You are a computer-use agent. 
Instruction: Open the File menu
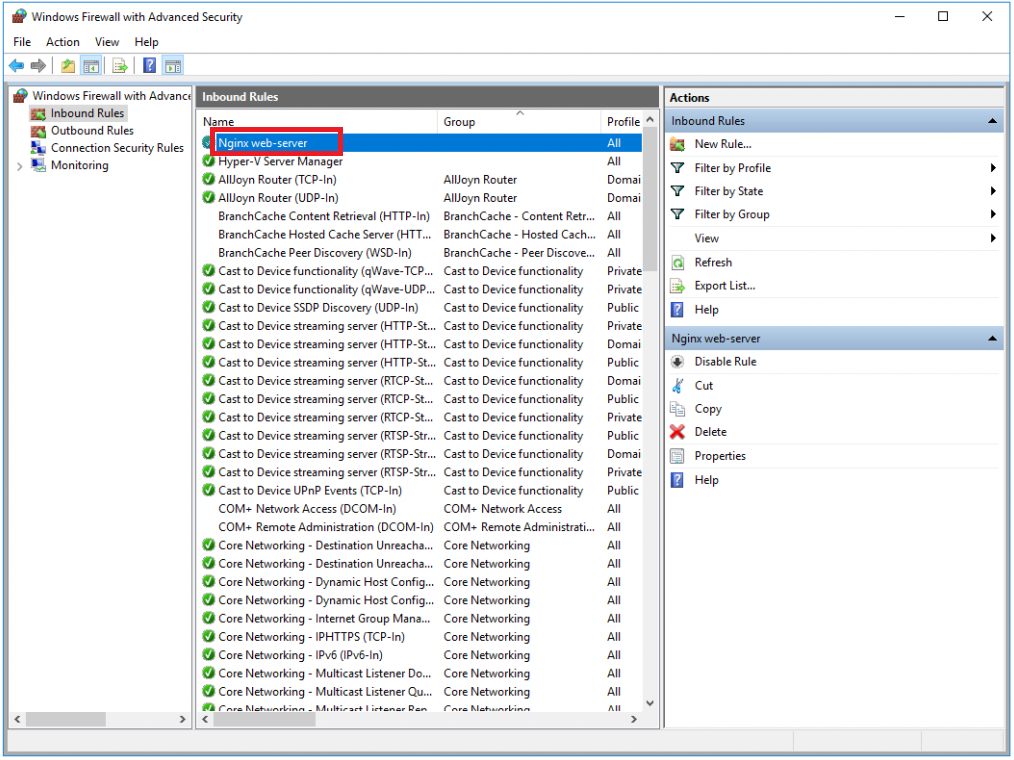(x=22, y=42)
